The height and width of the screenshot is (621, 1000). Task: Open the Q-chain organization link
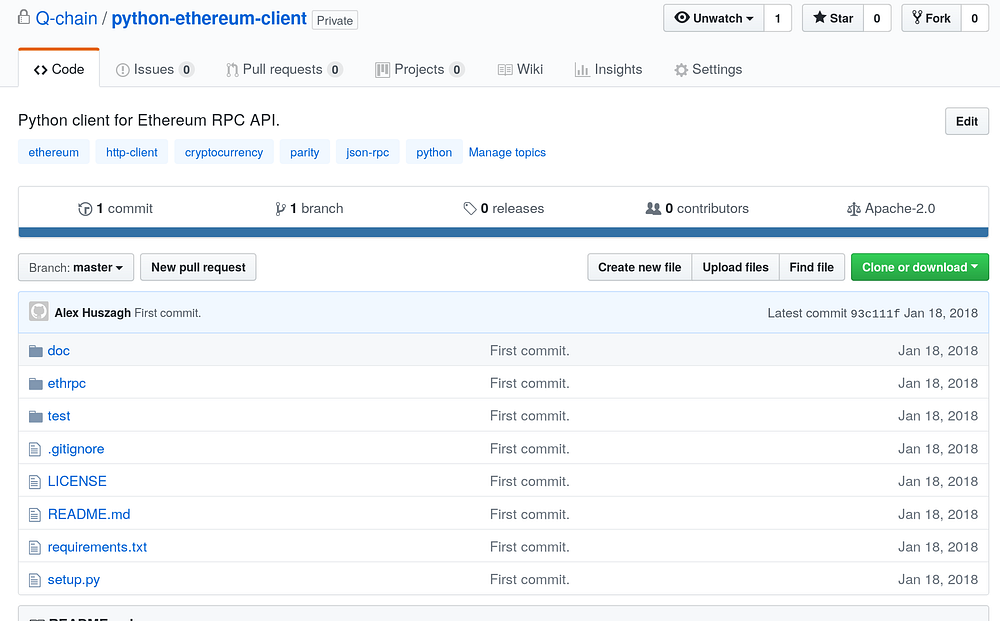click(x=66, y=18)
